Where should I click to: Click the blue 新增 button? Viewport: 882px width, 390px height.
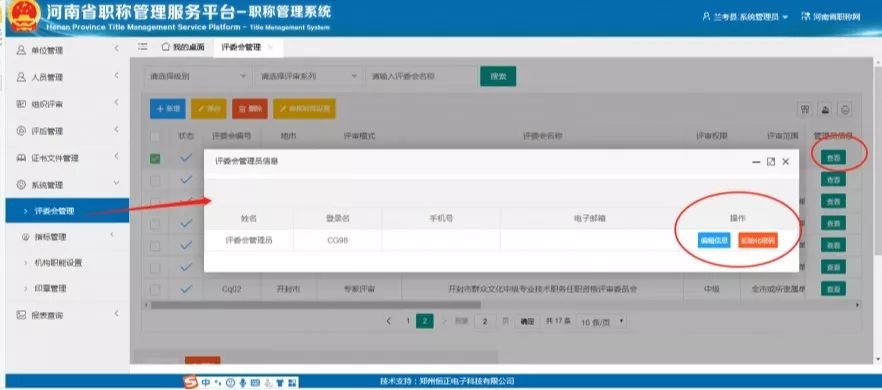(x=168, y=109)
